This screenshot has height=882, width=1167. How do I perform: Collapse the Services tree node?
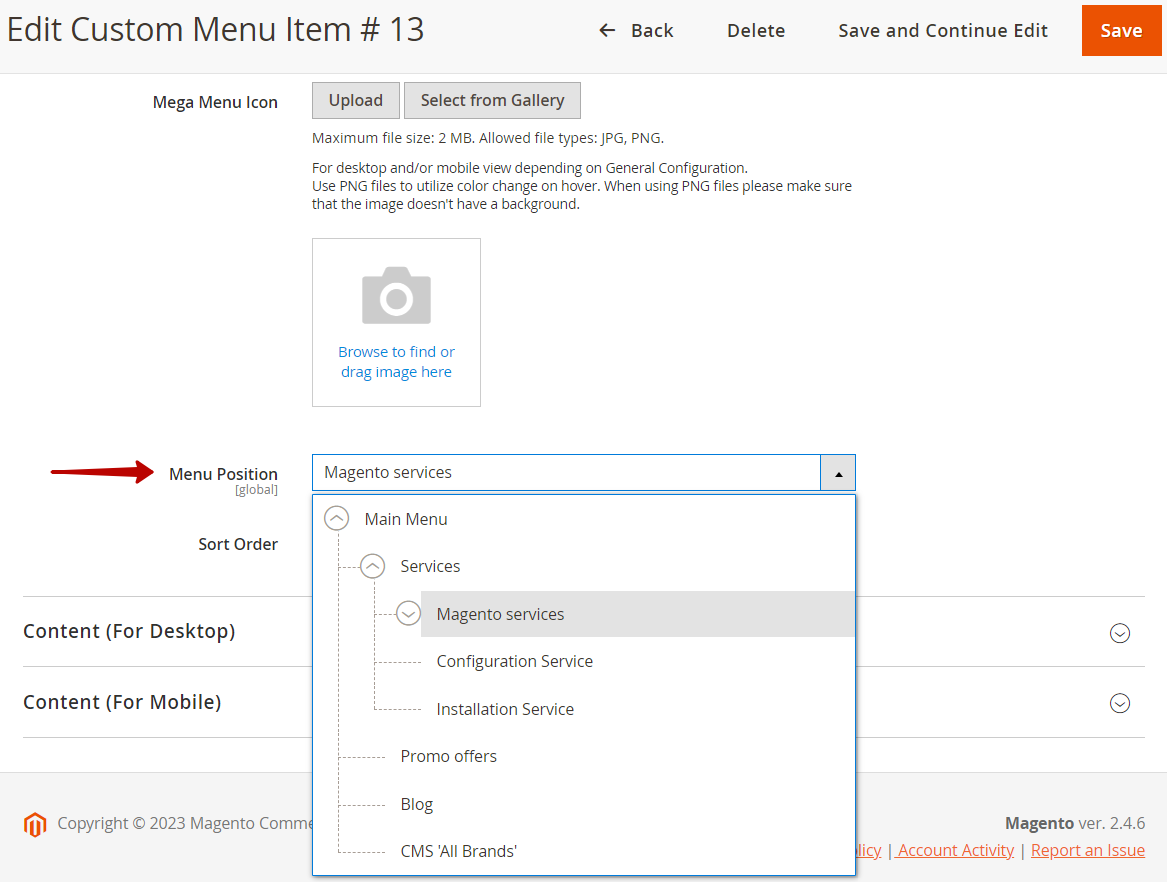[x=372, y=566]
